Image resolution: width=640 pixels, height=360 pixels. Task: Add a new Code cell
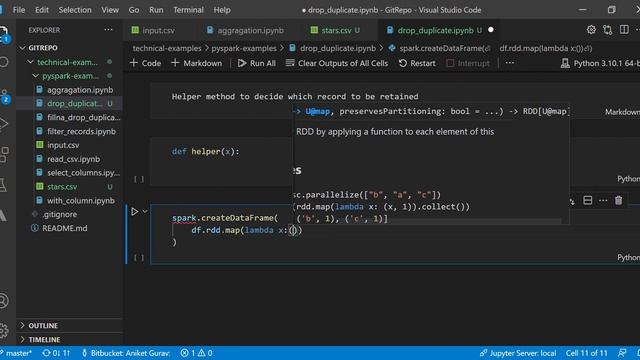145,63
